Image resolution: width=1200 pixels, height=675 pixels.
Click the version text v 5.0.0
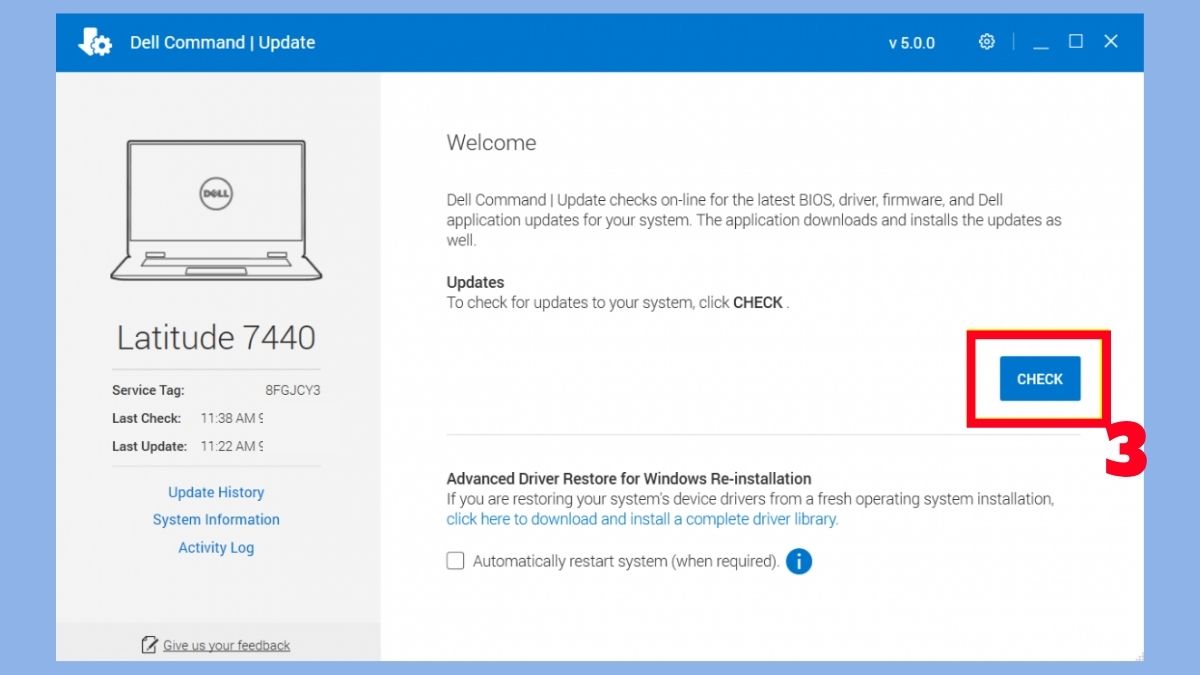tap(912, 43)
